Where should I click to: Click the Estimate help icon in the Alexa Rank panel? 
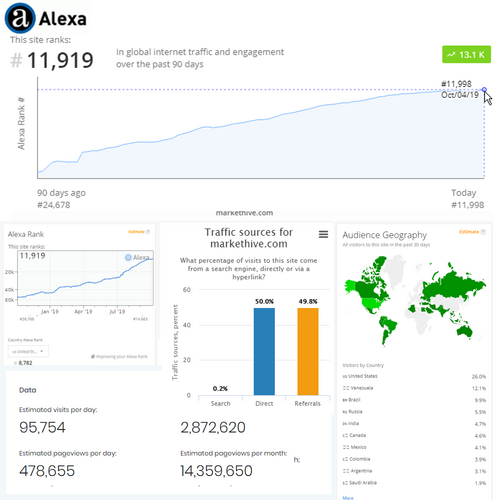click(x=148, y=232)
